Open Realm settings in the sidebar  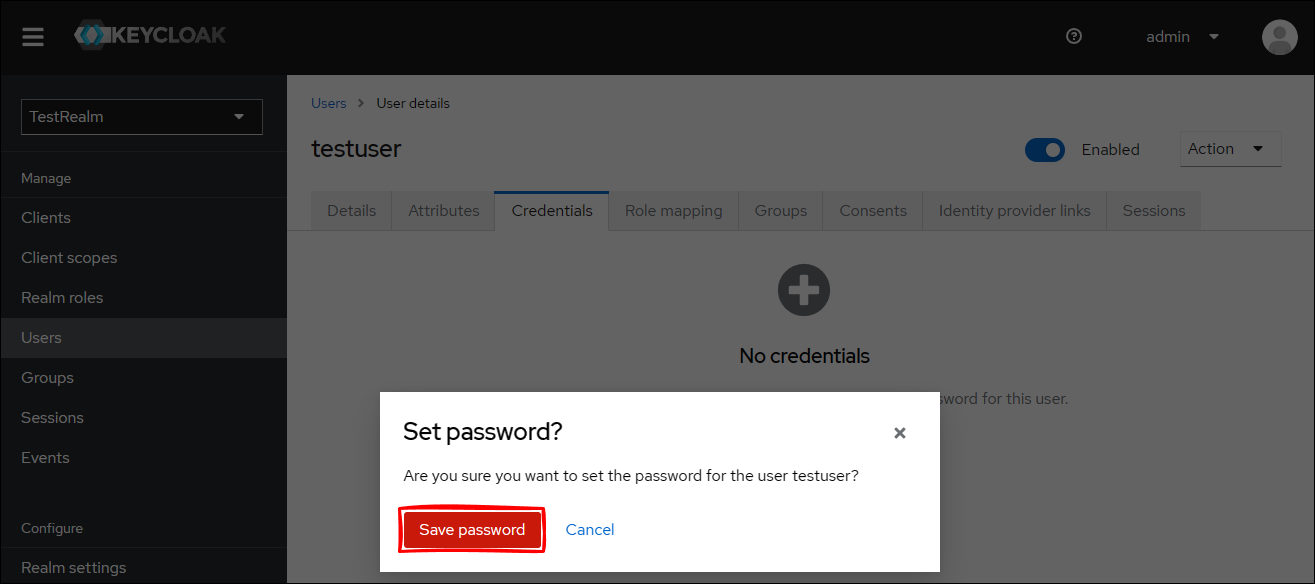pyautogui.click(x=74, y=568)
